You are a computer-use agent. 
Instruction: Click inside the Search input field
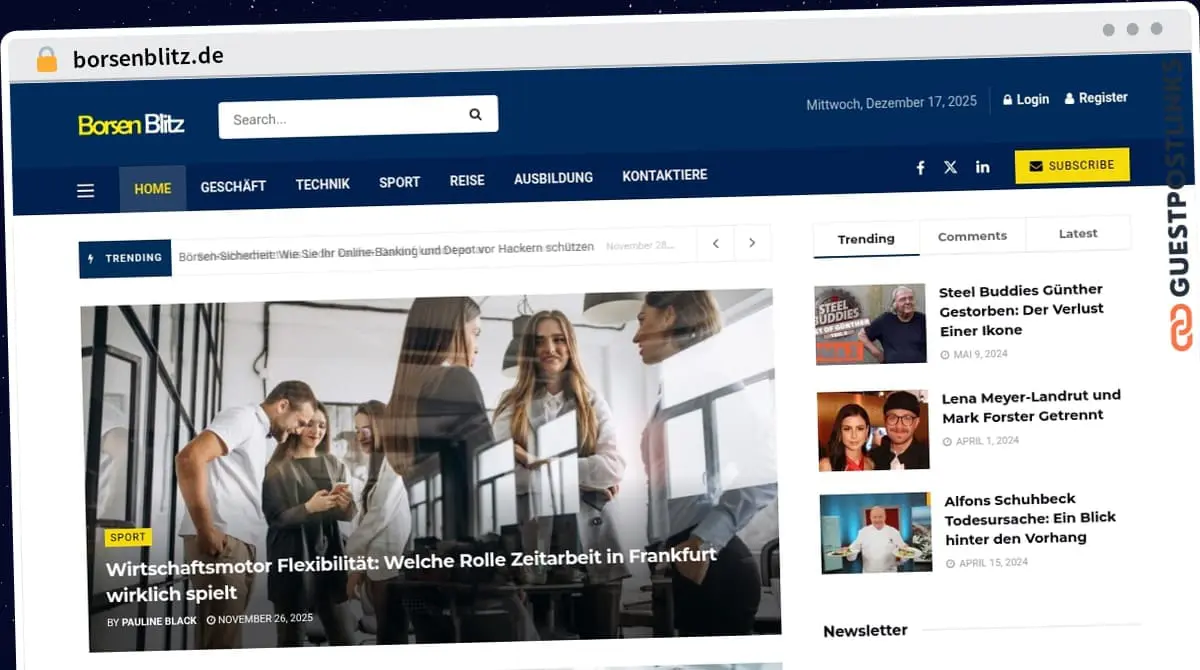point(340,119)
